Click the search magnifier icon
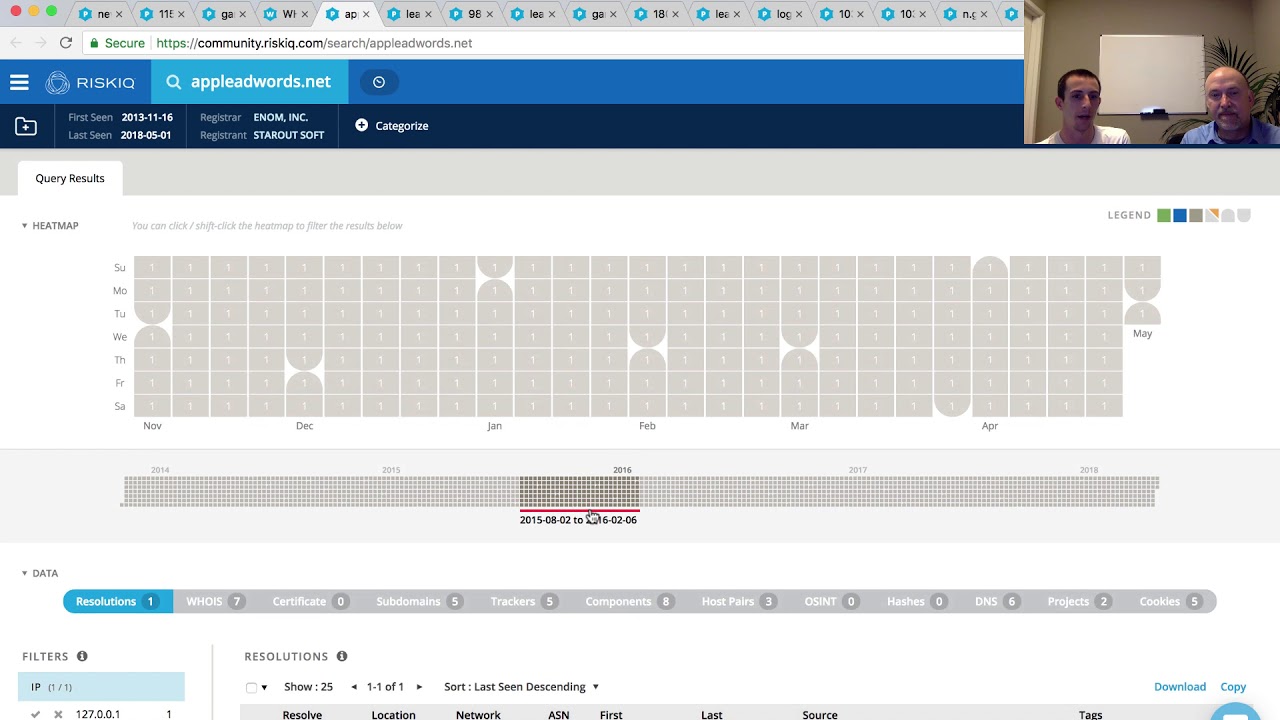The width and height of the screenshot is (1280, 720). (x=174, y=82)
